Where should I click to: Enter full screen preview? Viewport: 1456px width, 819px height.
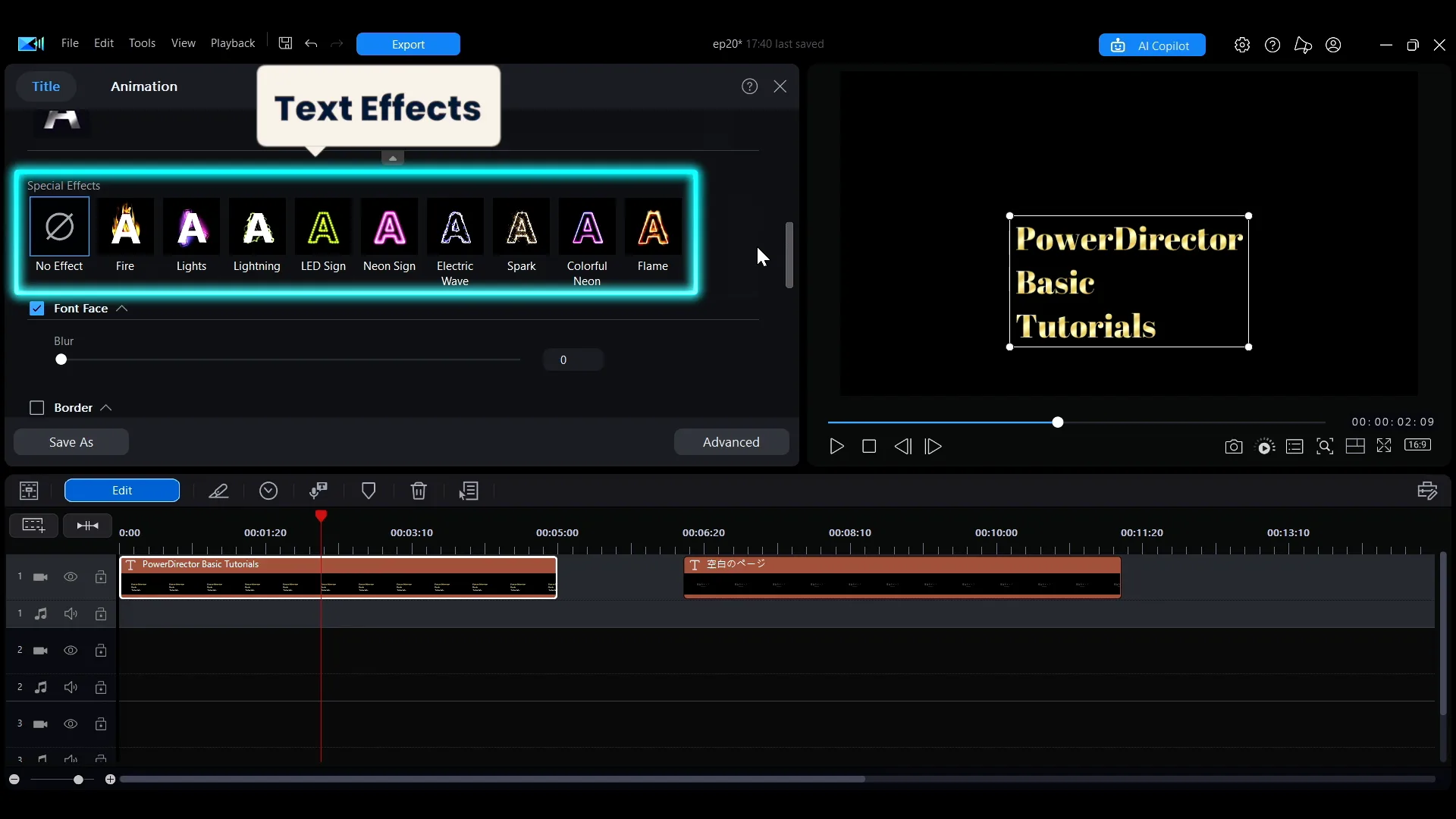pos(1384,446)
